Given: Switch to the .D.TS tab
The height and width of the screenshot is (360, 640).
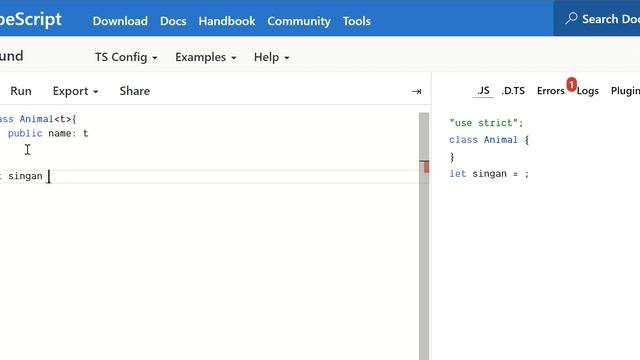Looking at the screenshot, I should pos(513,91).
